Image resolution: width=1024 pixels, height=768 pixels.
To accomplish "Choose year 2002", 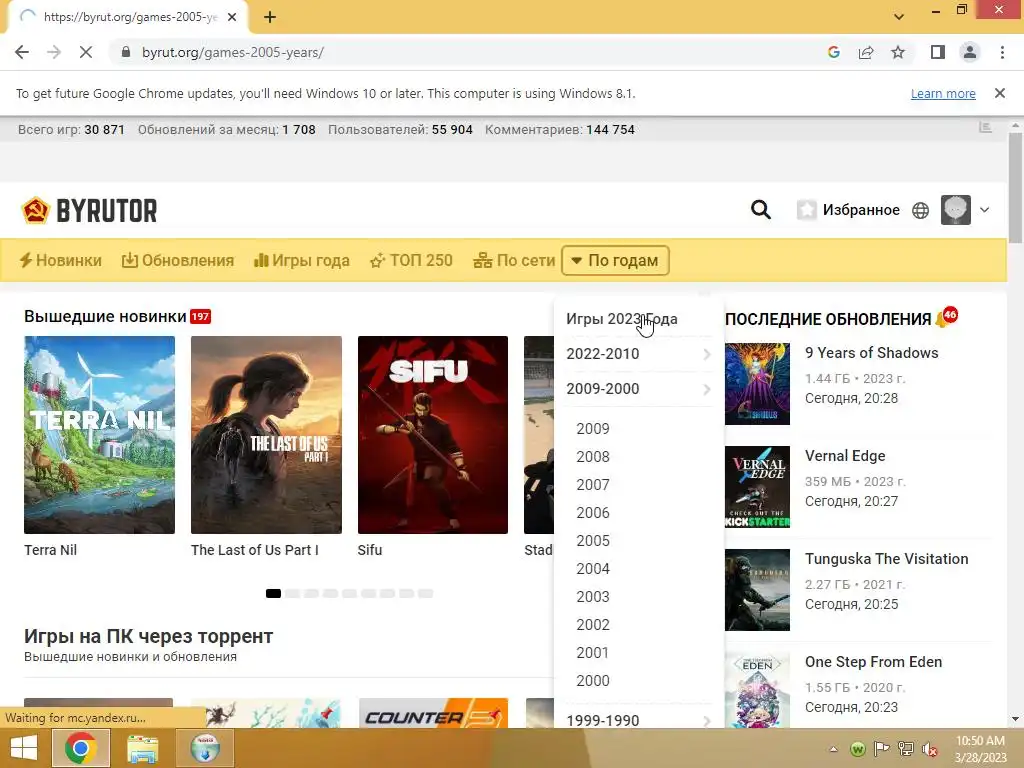I will point(593,625).
